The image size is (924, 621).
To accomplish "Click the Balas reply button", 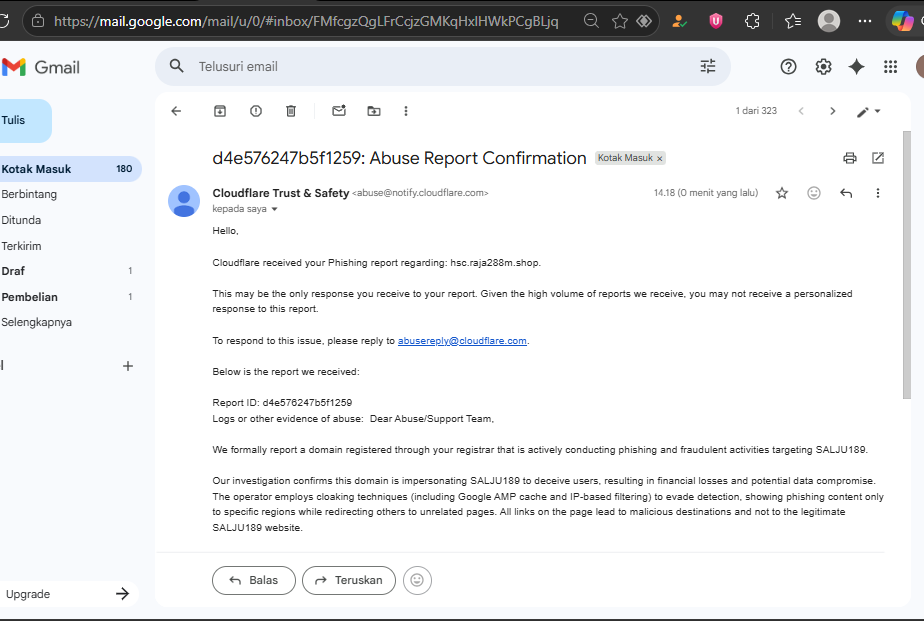I will pyautogui.click(x=254, y=580).
